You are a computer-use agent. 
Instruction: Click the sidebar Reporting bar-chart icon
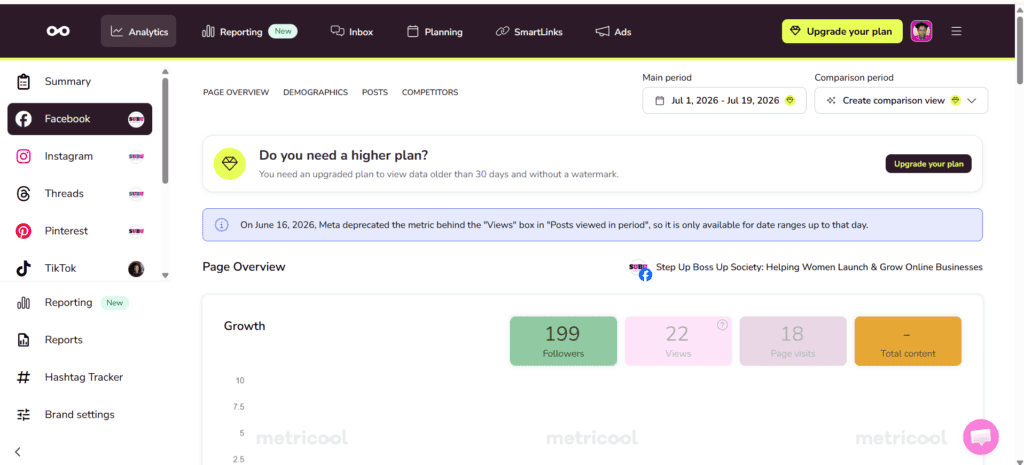(24, 302)
